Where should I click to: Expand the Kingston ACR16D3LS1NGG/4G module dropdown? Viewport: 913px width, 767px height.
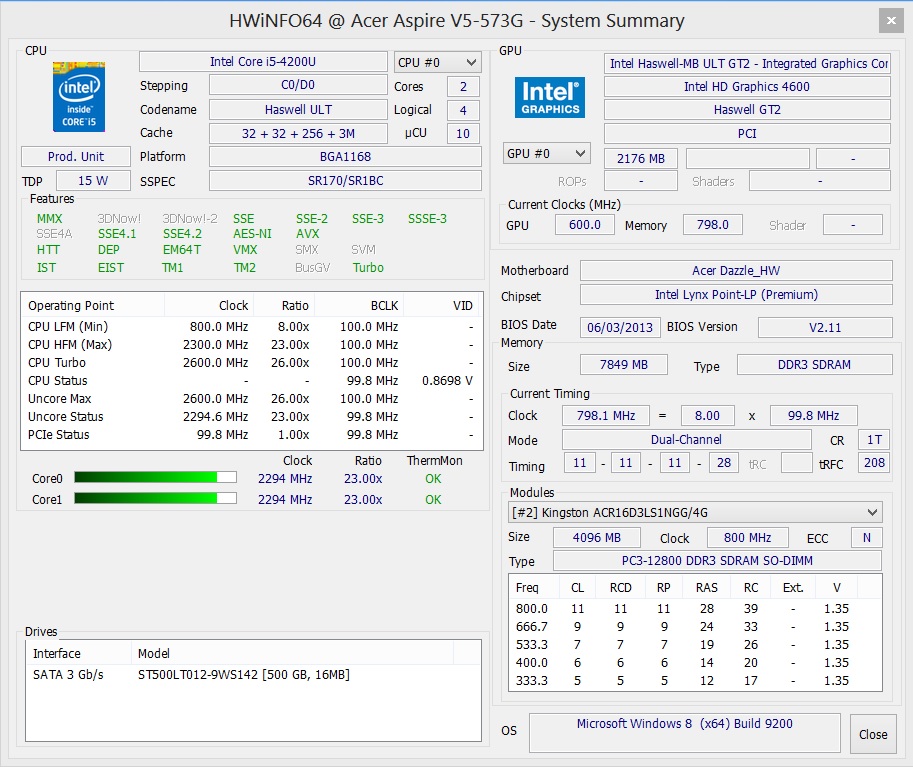tap(695, 512)
